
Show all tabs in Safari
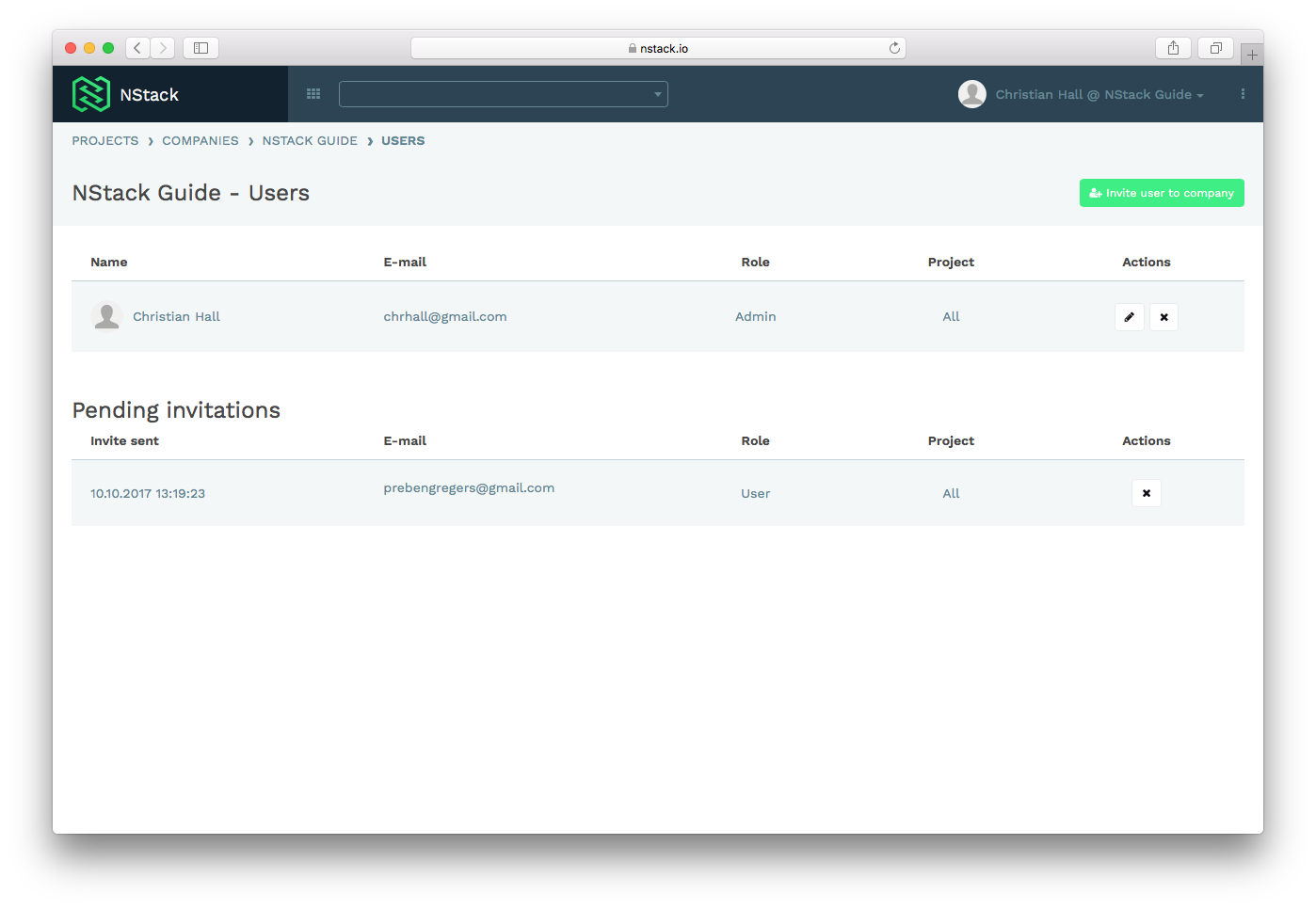pos(1215,48)
